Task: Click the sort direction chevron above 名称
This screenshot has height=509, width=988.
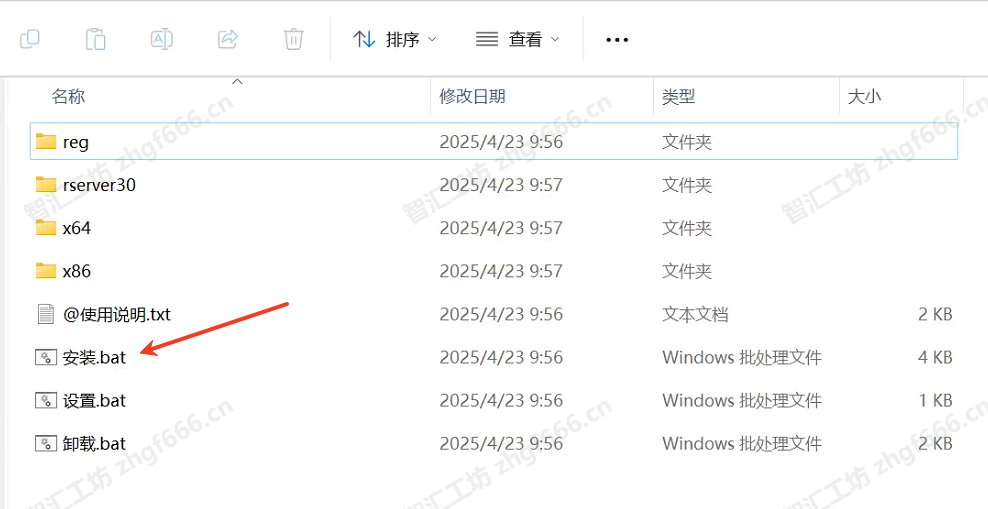Action: click(238, 81)
